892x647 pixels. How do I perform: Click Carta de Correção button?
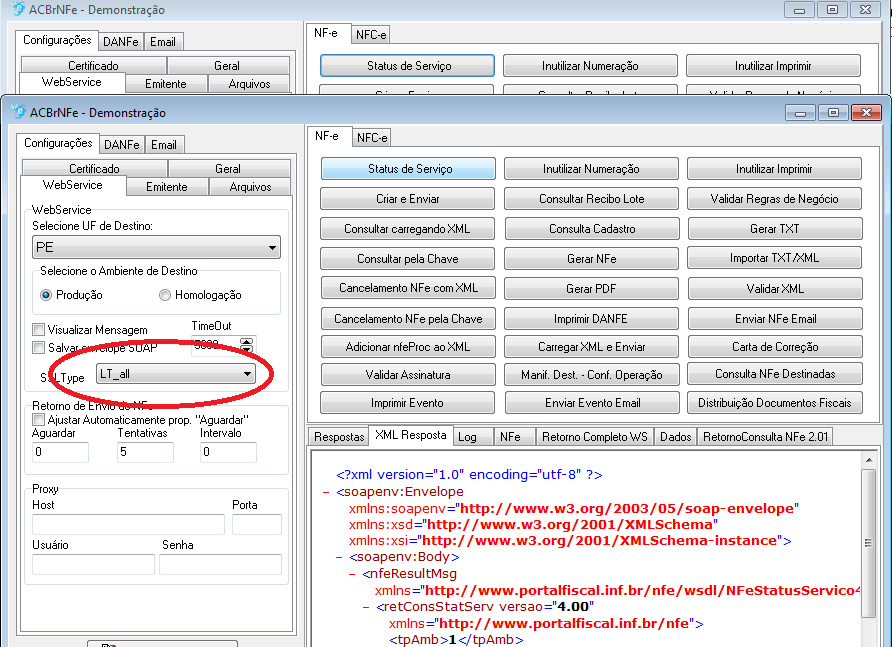775,347
